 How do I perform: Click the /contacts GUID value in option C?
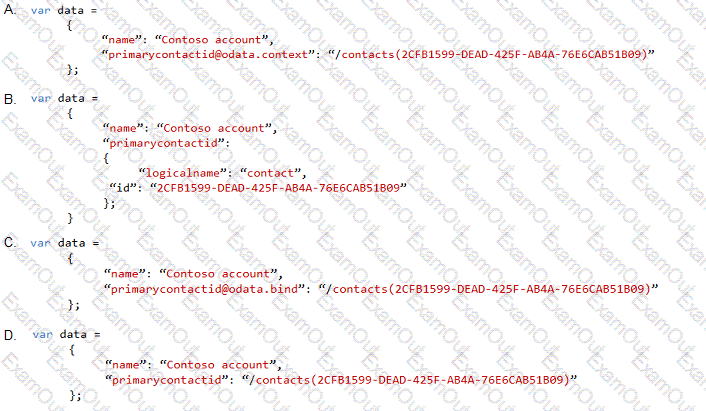(x=489, y=289)
